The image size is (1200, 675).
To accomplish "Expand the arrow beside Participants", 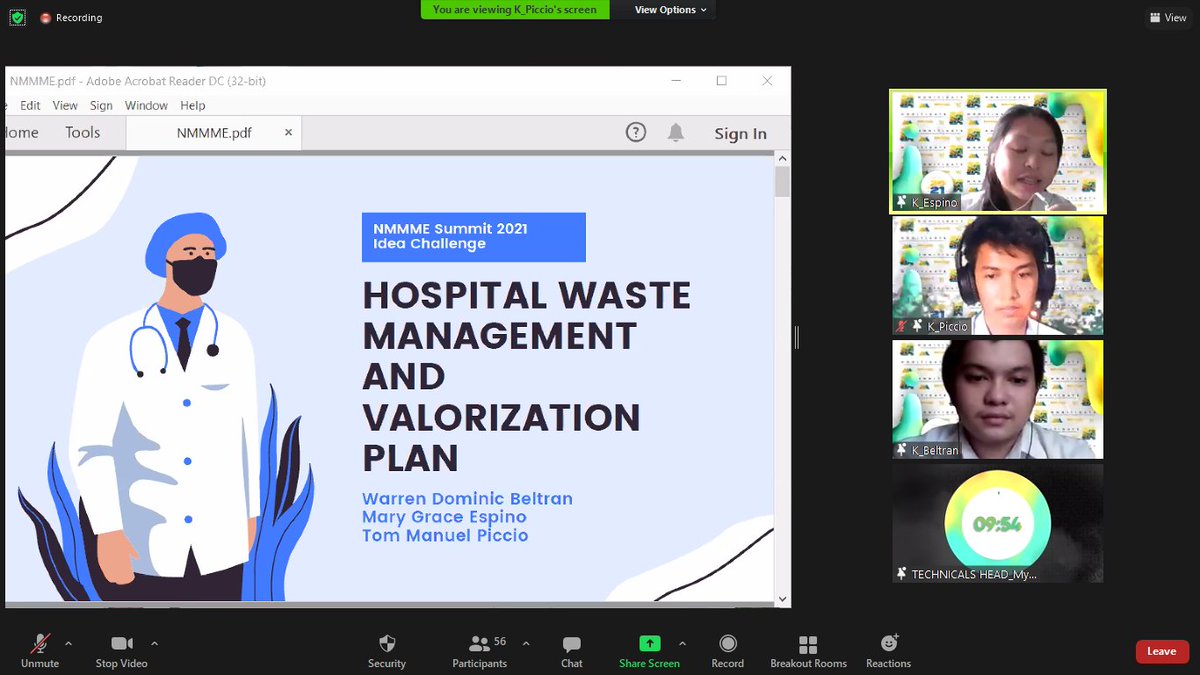I will coord(526,643).
